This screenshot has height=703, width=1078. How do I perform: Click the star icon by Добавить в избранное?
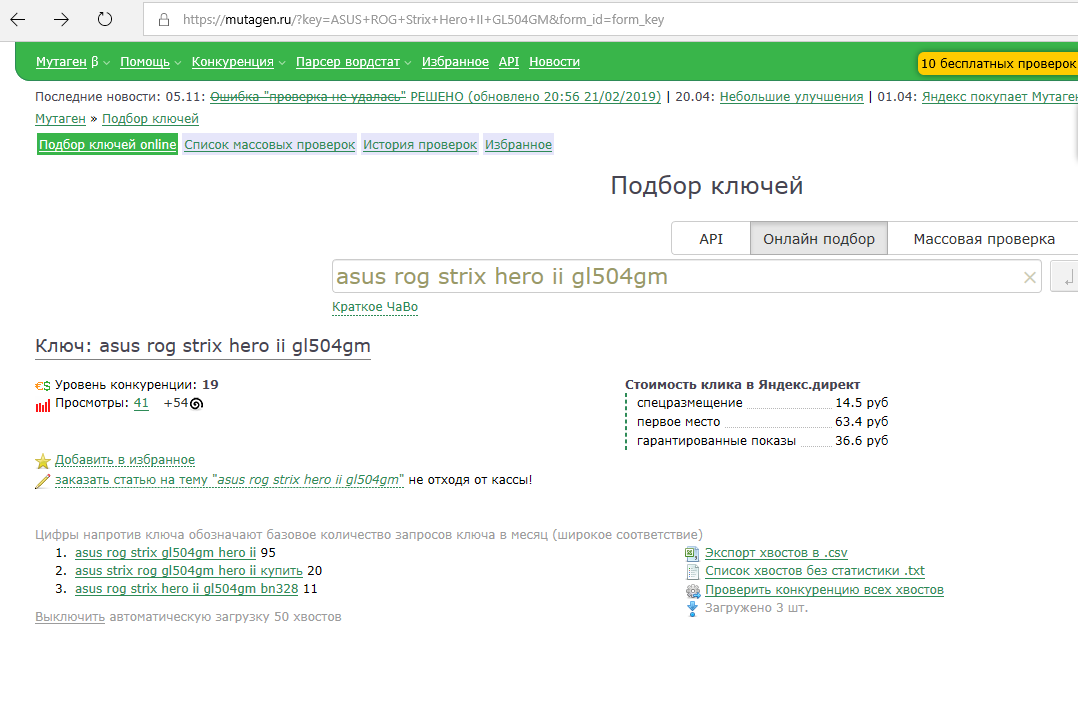pos(43,460)
